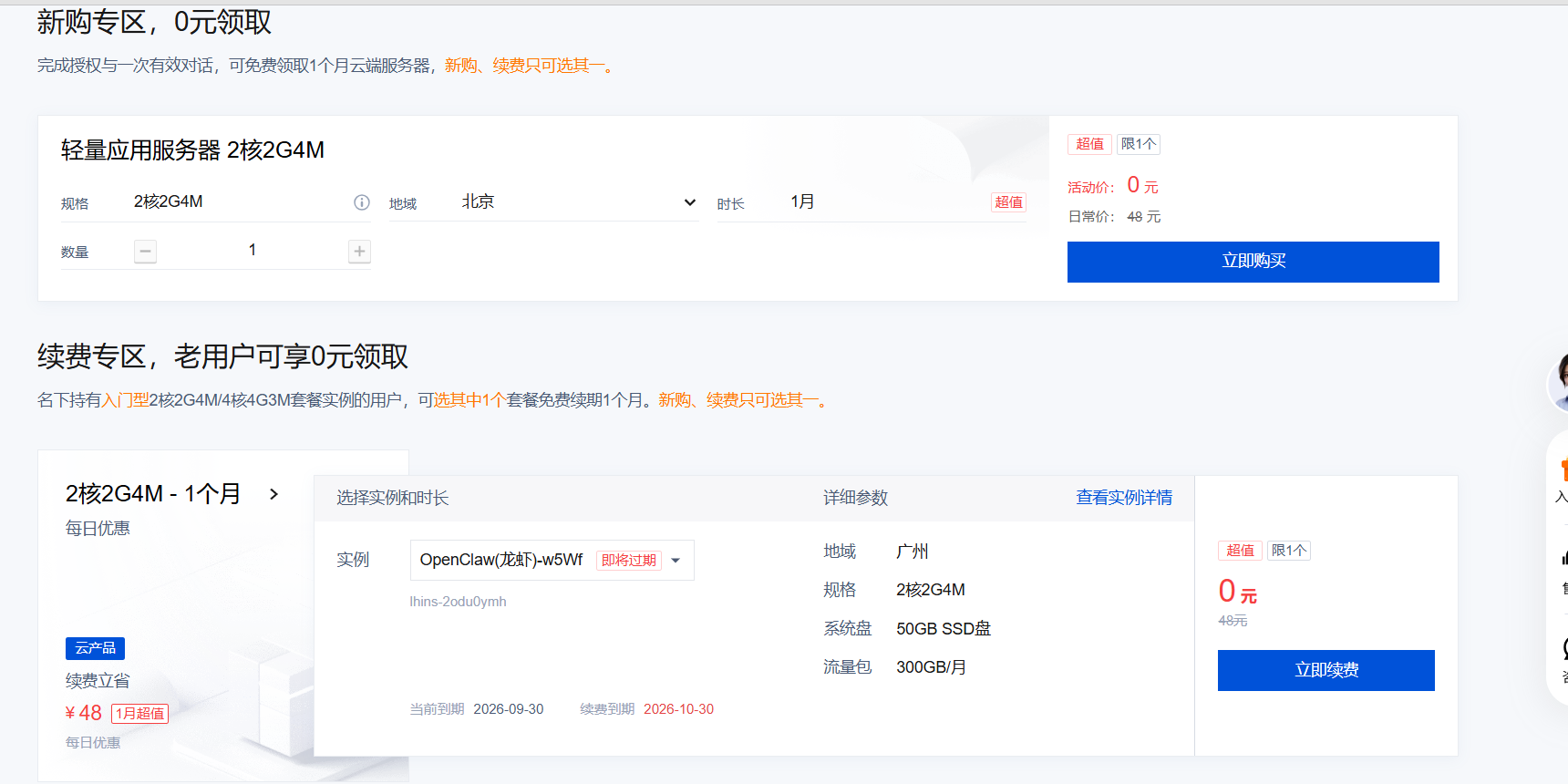The image size is (1568, 784).
Task: Click the renewal expiry date 2026-10-30
Action: click(678, 709)
